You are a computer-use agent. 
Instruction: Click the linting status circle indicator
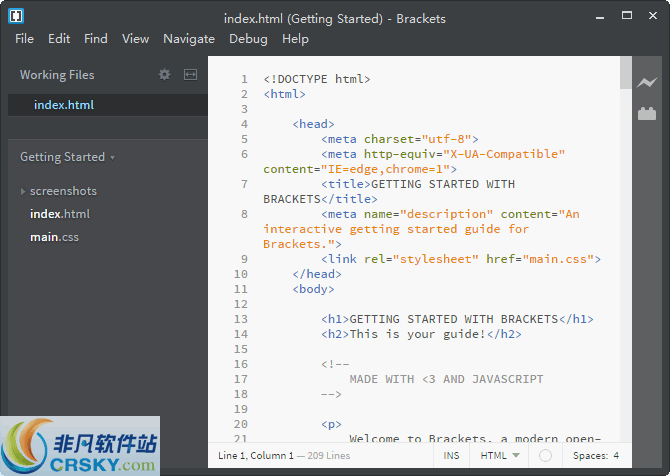pos(545,456)
